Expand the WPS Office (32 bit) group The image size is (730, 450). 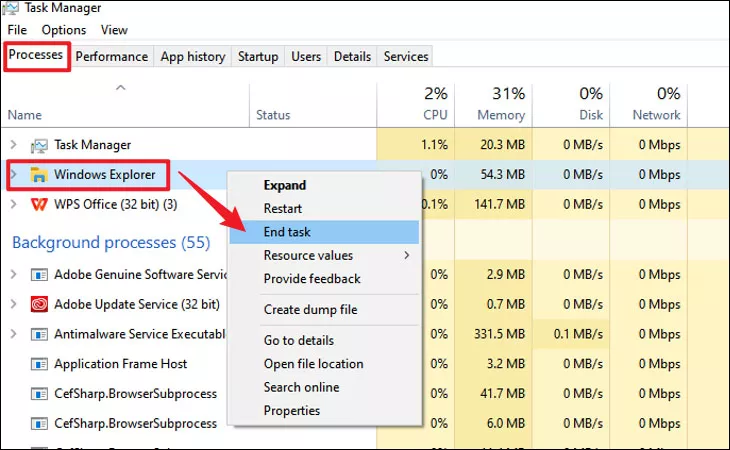(x=14, y=204)
